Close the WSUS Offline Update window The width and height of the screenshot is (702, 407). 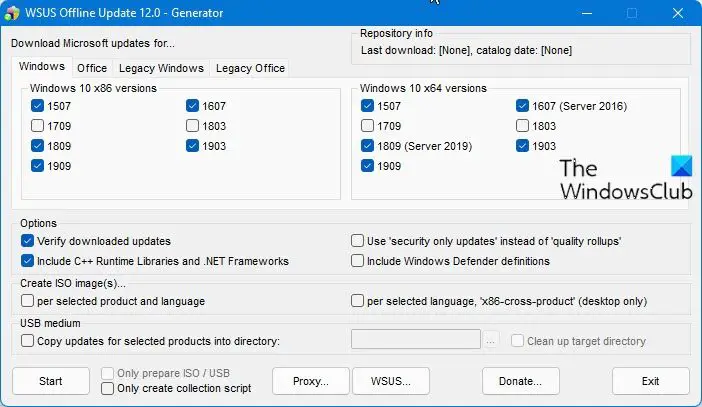pos(678,13)
